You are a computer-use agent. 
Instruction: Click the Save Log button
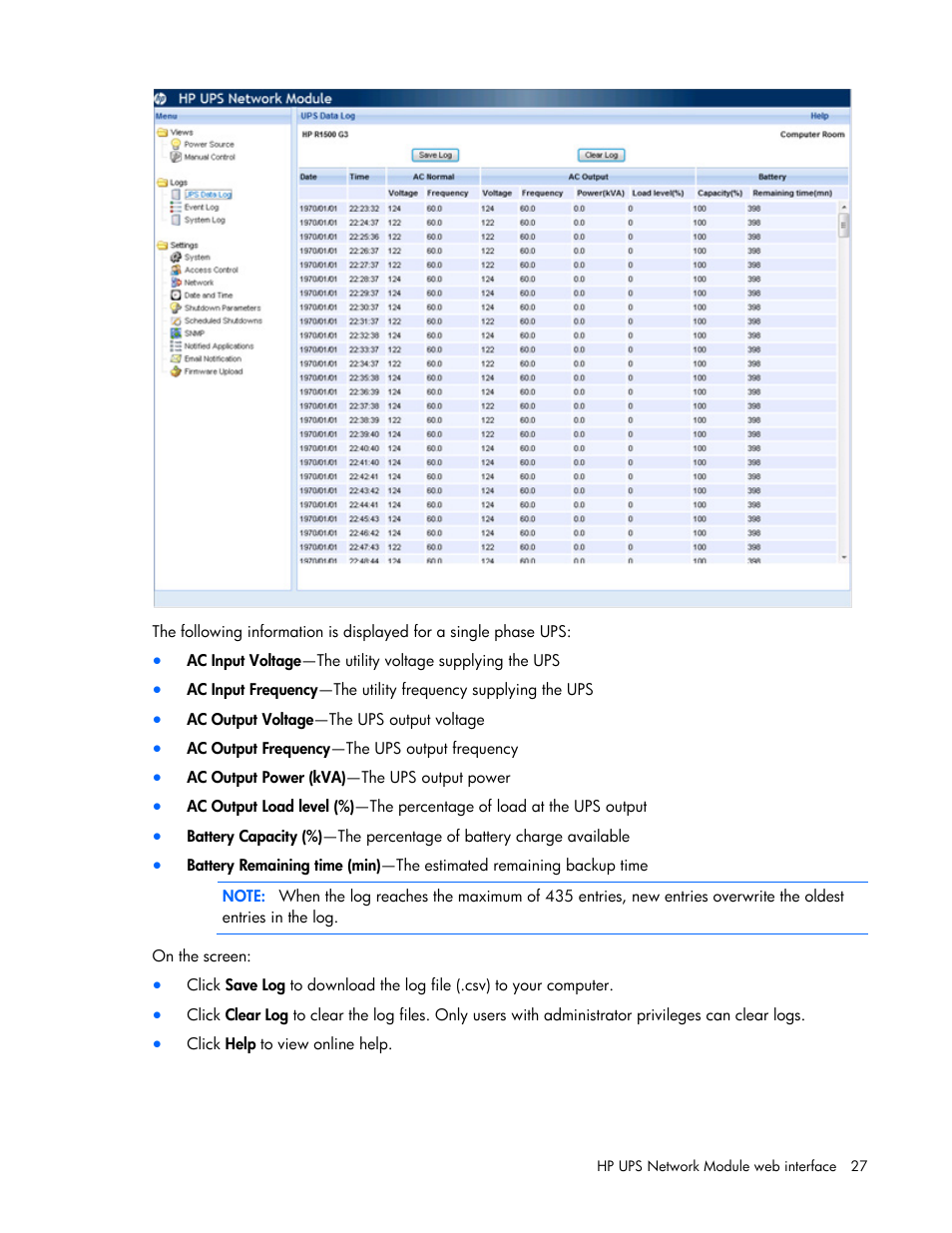click(x=435, y=155)
